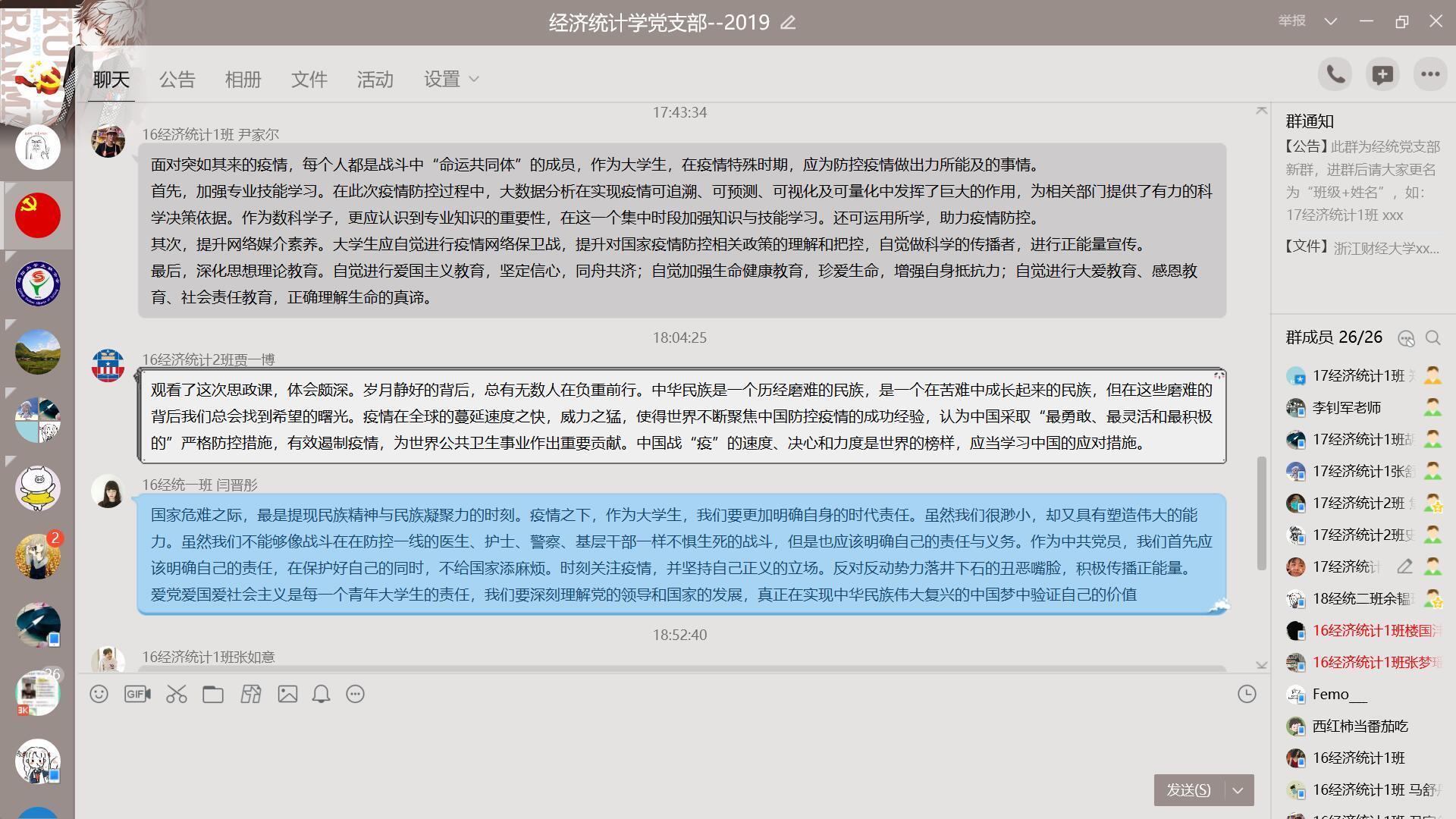Image resolution: width=1456 pixels, height=819 pixels.
Task: Expand the dropdown next to 举报
Action: coord(1330,21)
